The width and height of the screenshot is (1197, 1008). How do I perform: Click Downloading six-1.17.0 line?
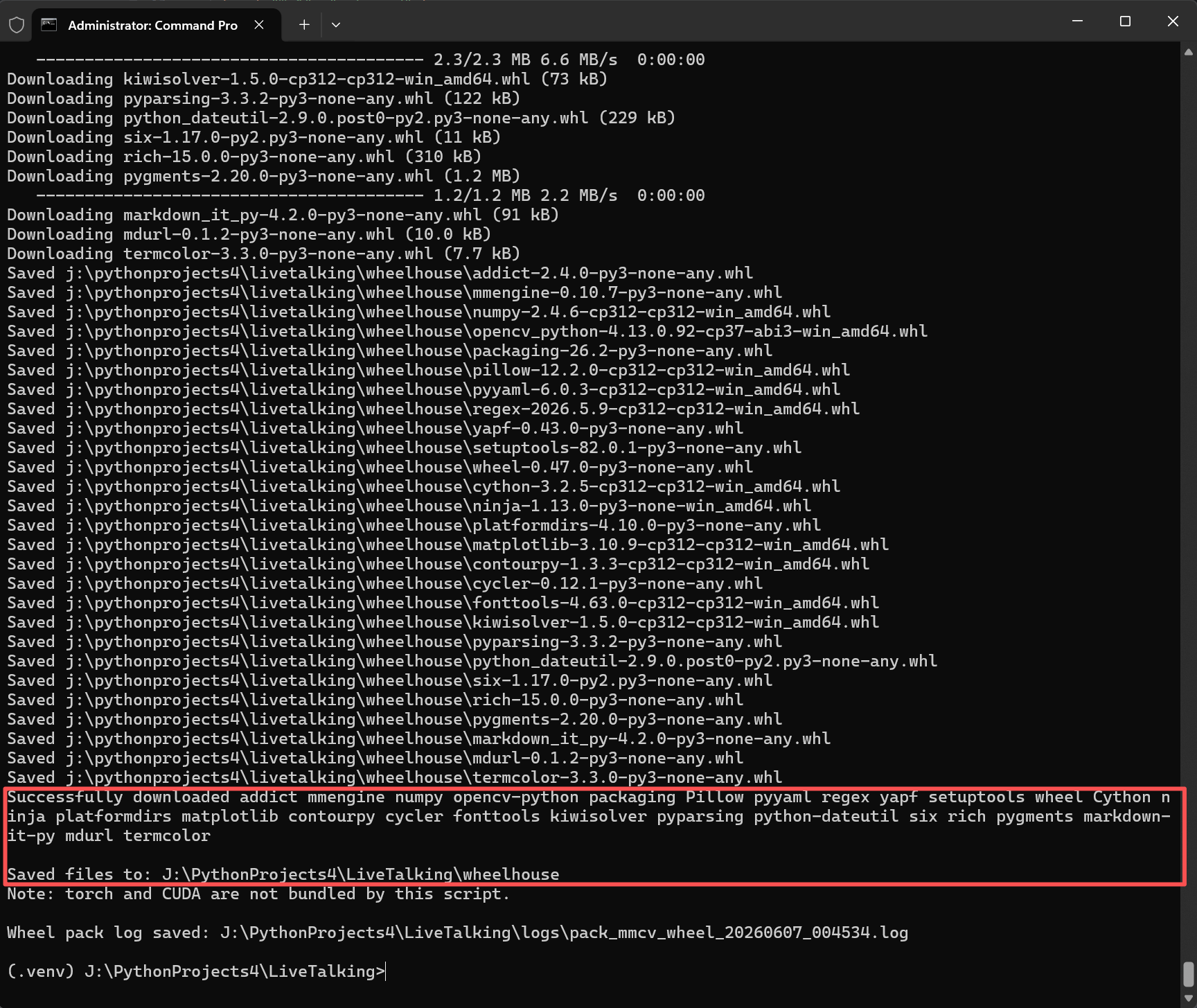254,137
